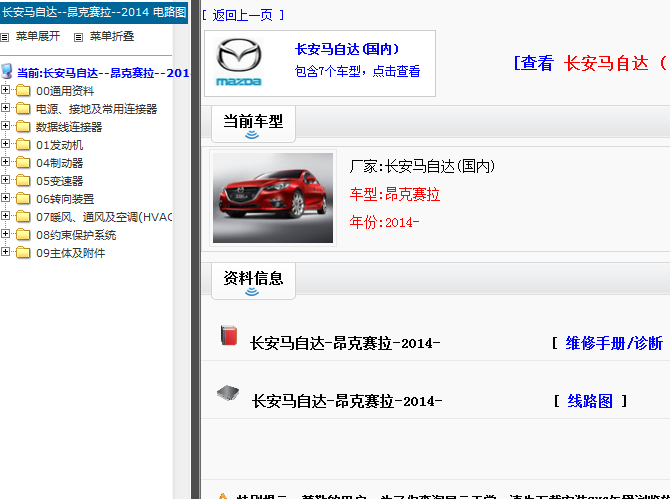
Task: Open 01发动机 tree item
Action: [59, 145]
